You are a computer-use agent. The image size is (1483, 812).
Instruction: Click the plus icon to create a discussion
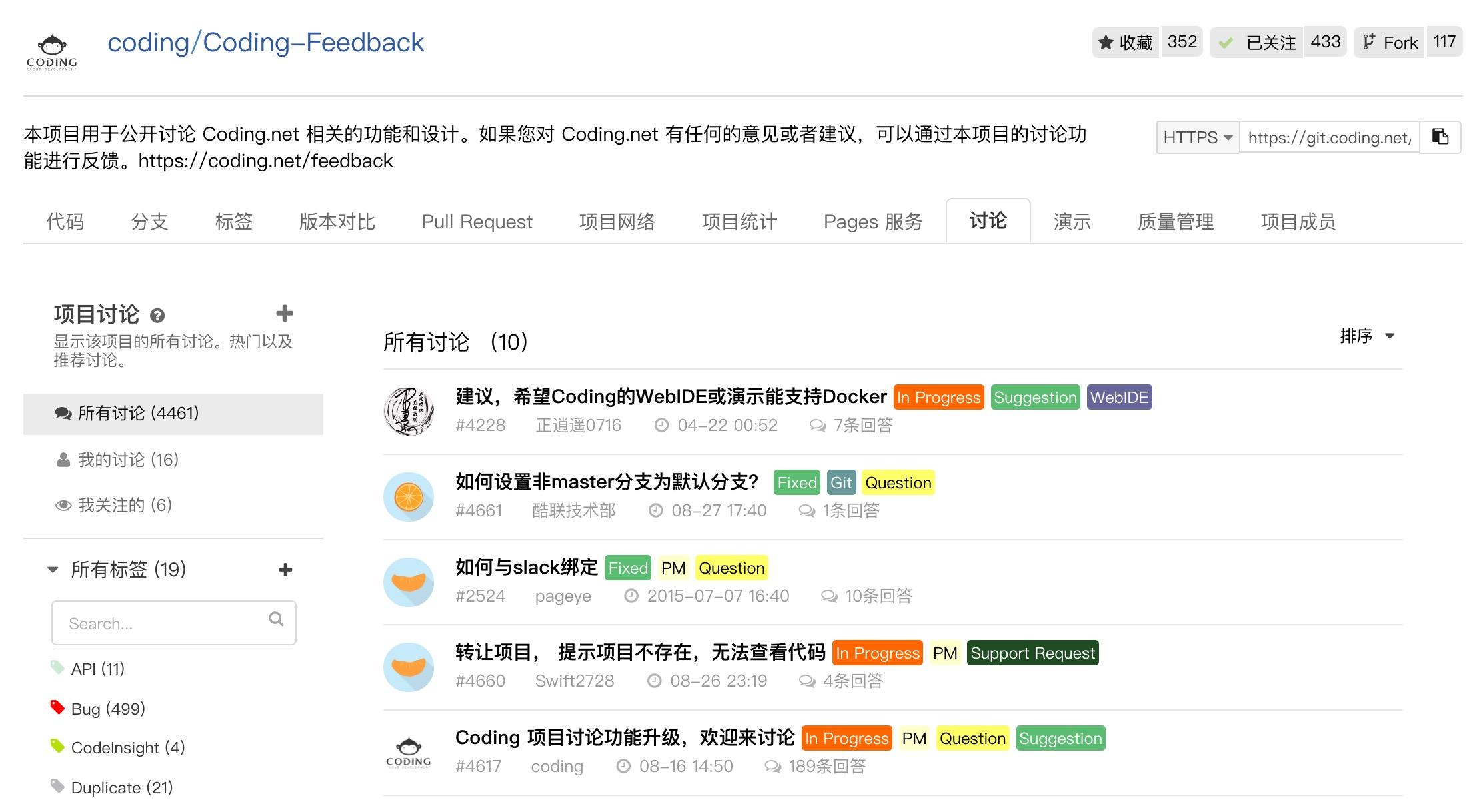click(x=285, y=312)
